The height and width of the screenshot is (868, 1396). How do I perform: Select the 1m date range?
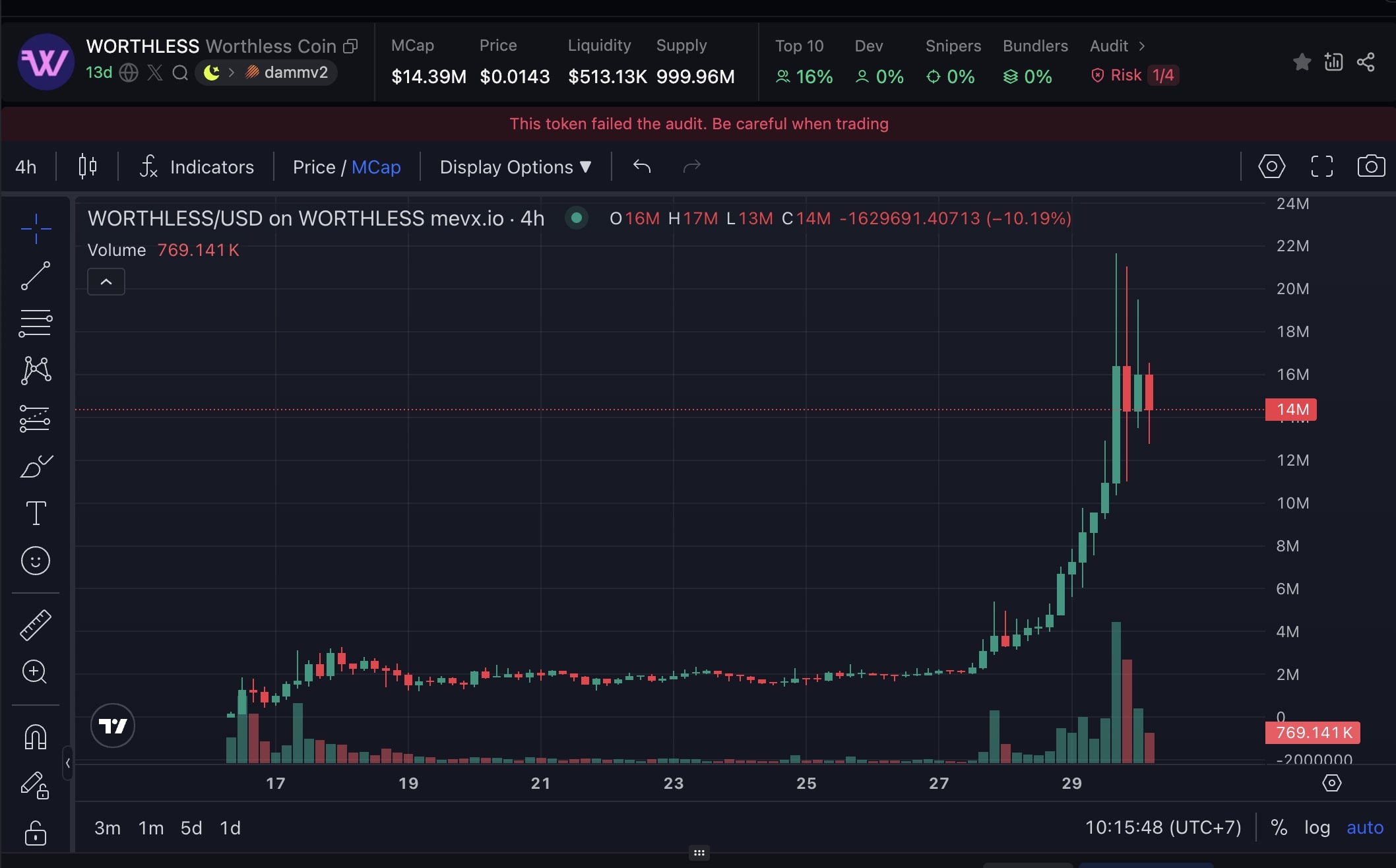151,828
